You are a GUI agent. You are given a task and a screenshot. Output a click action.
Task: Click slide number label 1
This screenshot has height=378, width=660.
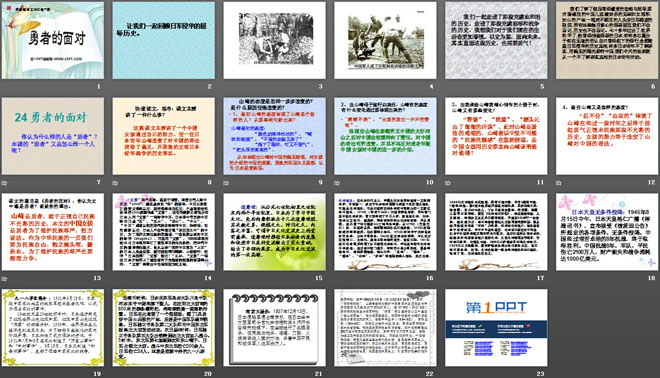tap(99, 86)
